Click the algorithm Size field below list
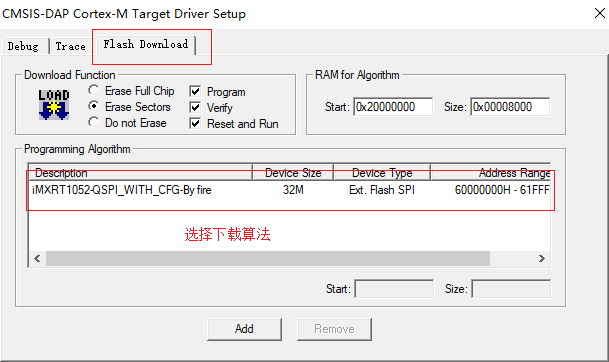 [x=511, y=289]
